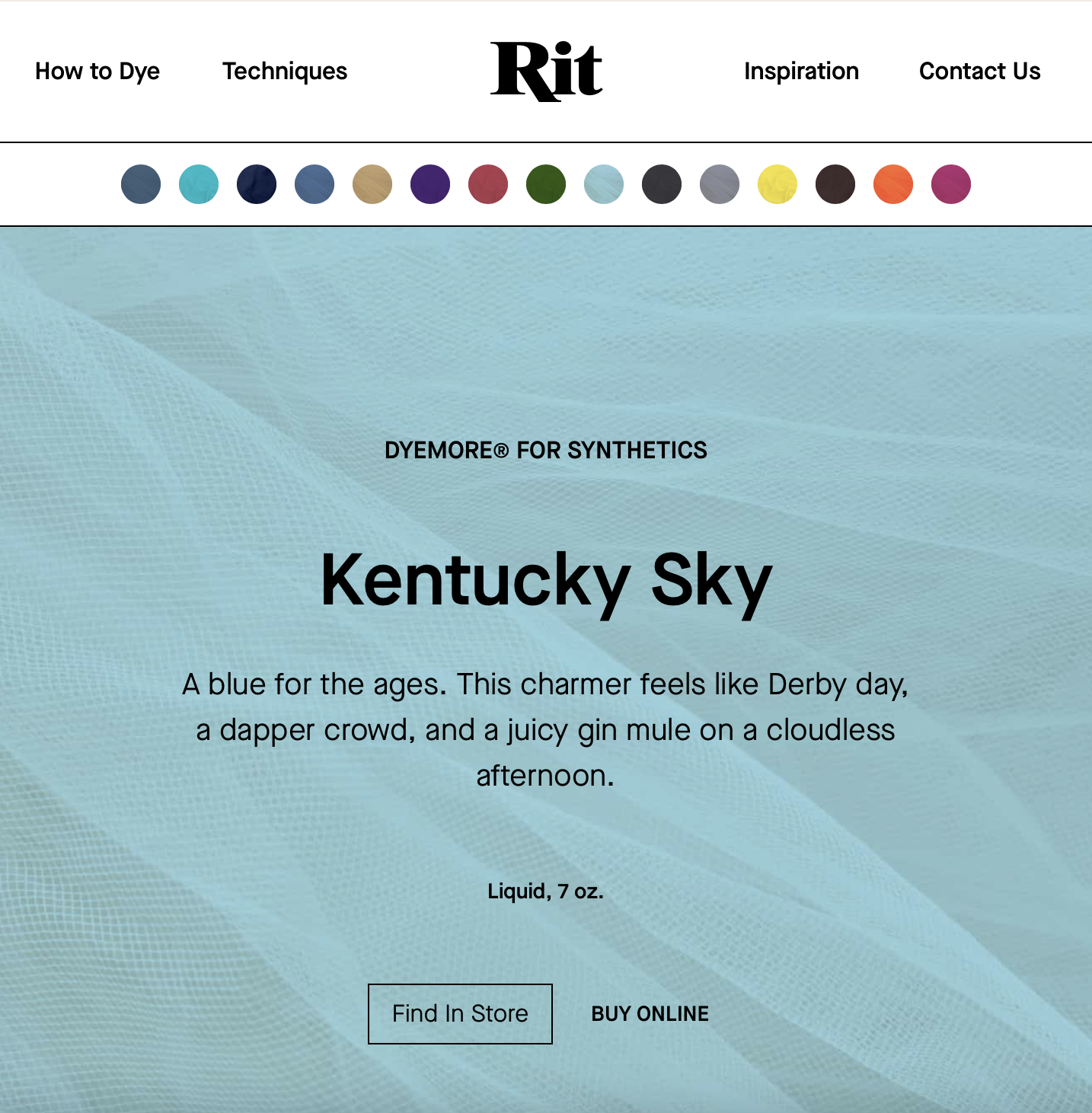Viewport: 1092px width, 1113px height.
Task: Select the magenta color swatch
Action: coord(951,184)
